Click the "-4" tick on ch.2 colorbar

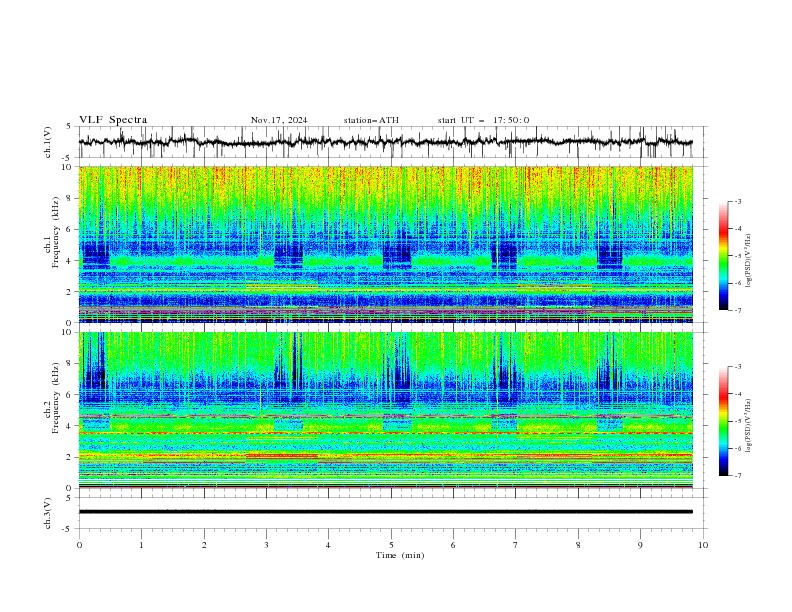[x=737, y=394]
